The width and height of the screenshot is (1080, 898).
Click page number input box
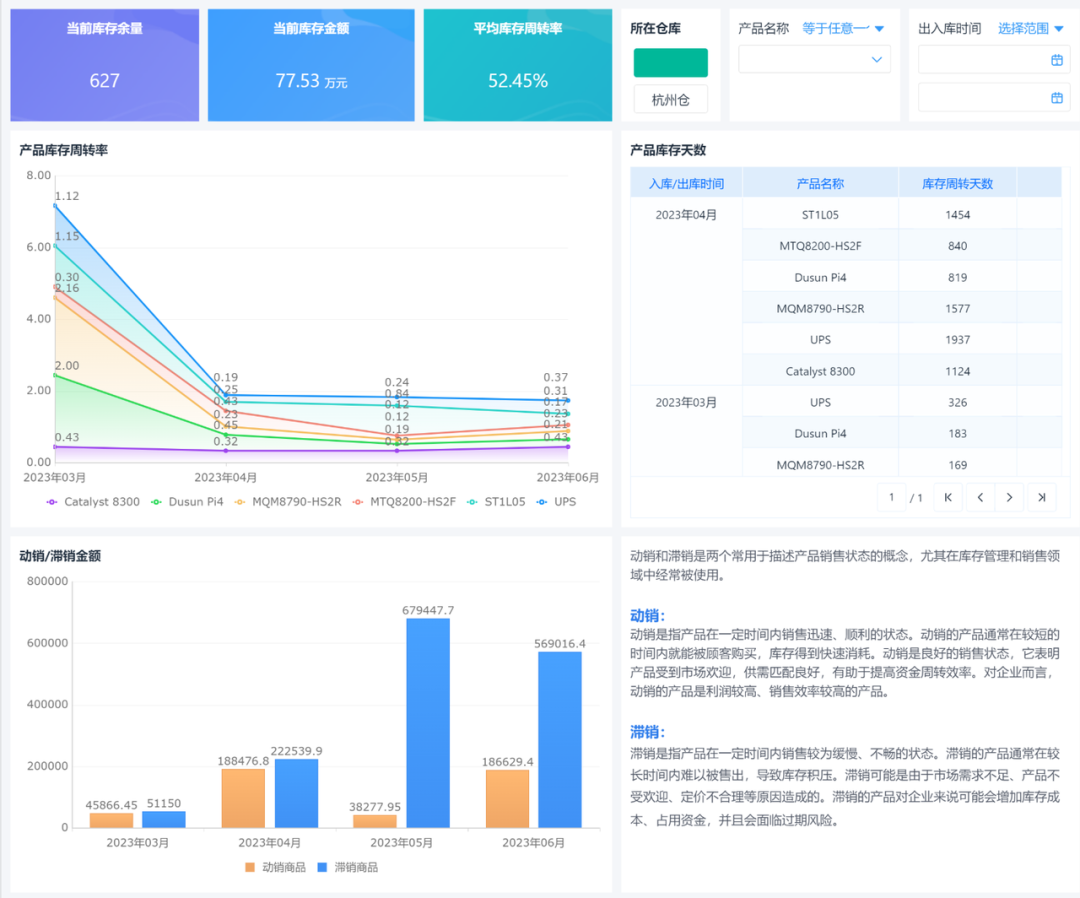coord(891,497)
